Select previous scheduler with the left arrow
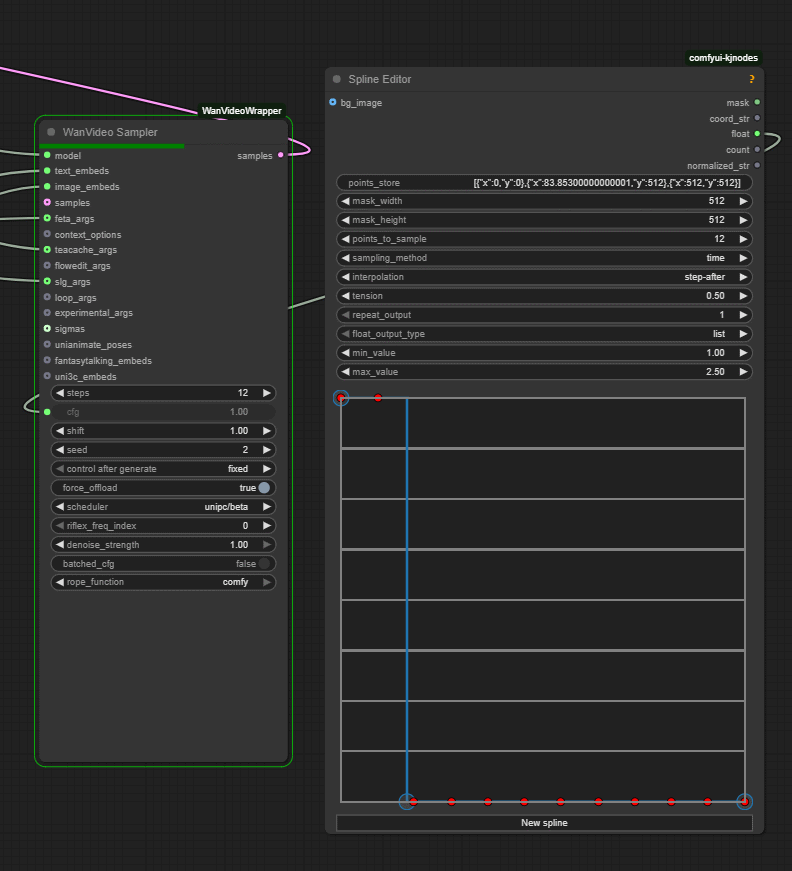 (x=60, y=507)
